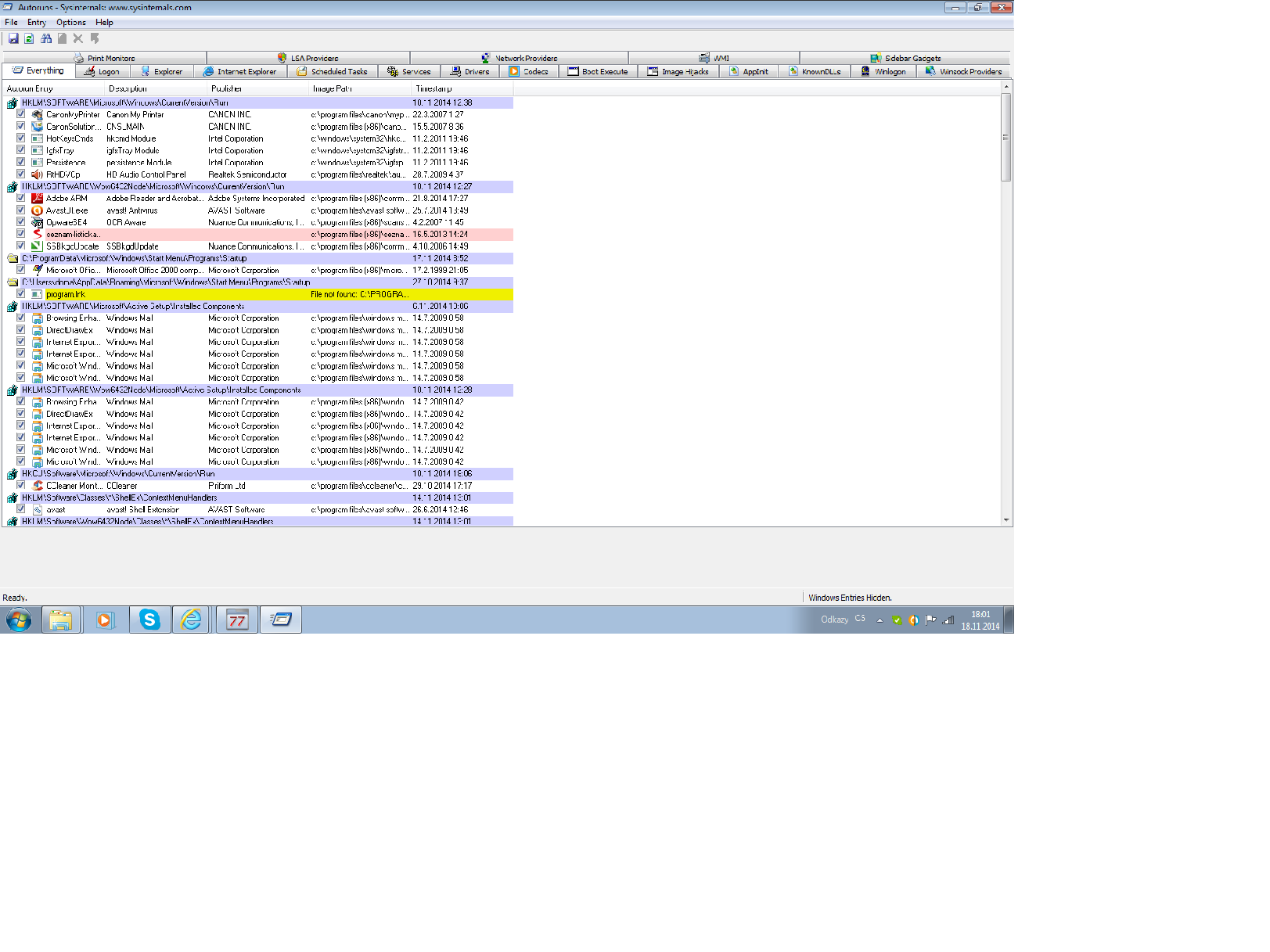Switch to the Scheduled Tasks tab
This screenshot has width=1270, height=952.
pyautogui.click(x=333, y=72)
